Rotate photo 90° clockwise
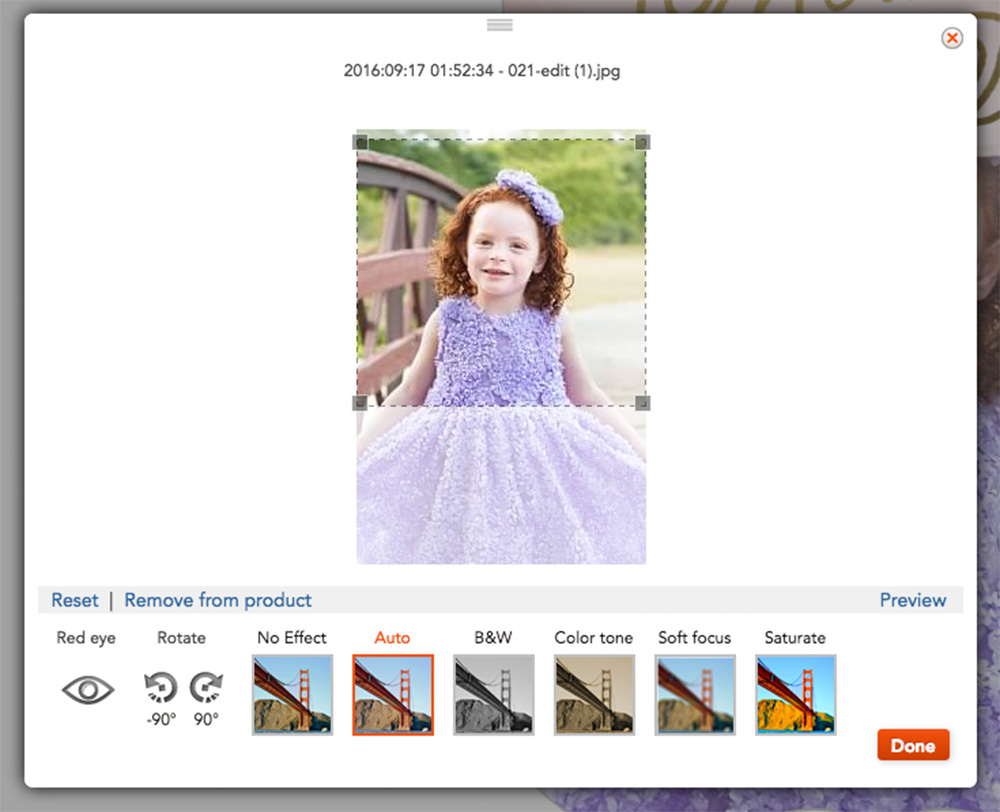Screen dimensions: 1000x812 tap(207, 688)
